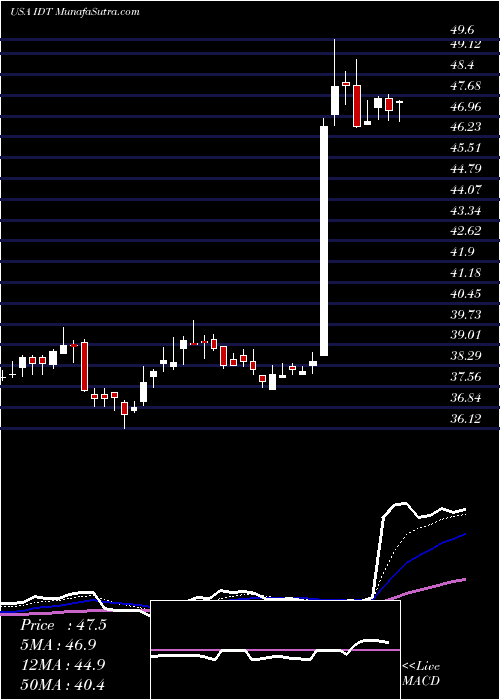Click the 48.4 price axis label

(x=462, y=65)
